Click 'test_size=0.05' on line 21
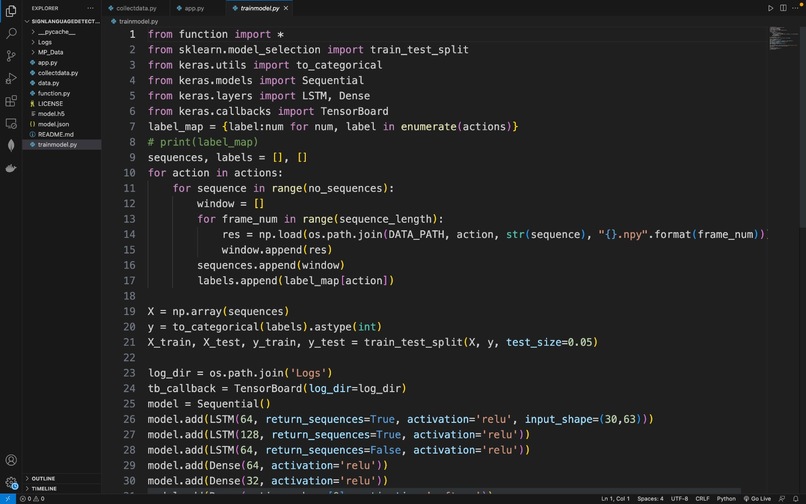806x504 pixels. pos(549,343)
